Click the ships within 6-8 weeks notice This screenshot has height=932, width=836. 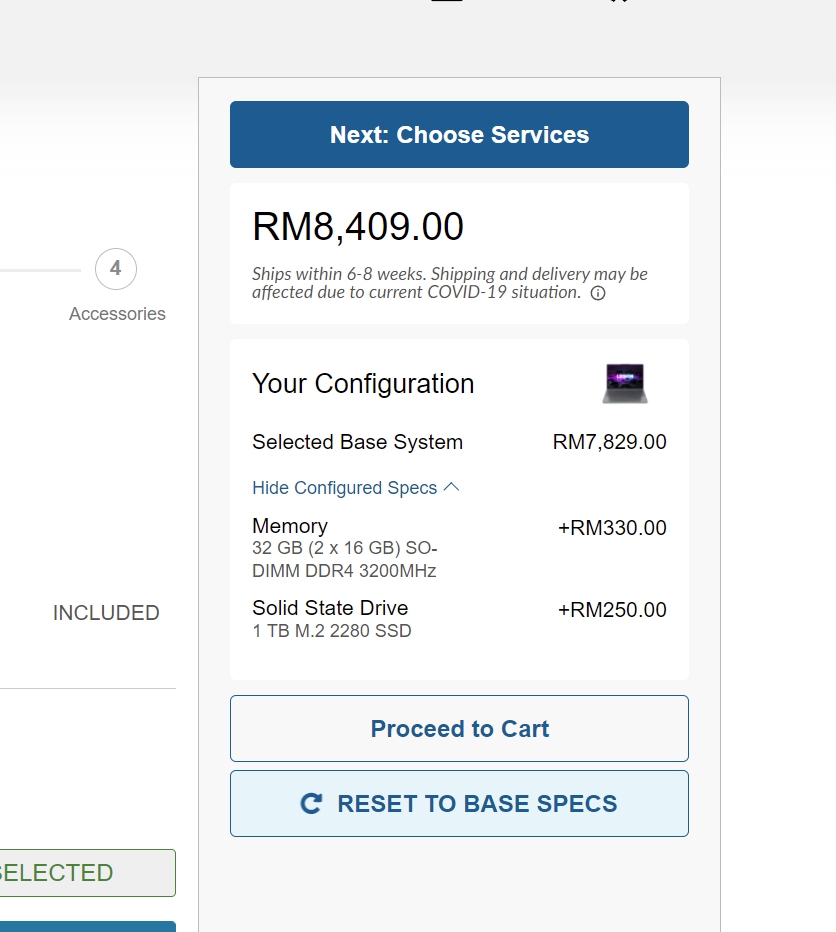(450, 283)
